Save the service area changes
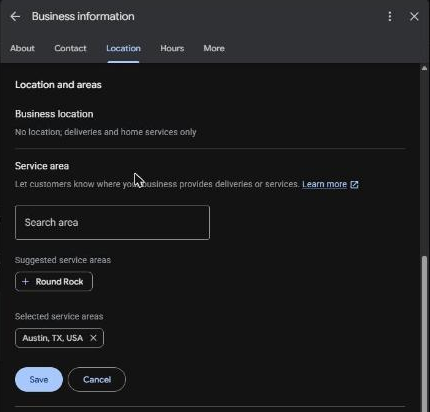Viewport: 430px width, 412px height. click(x=39, y=379)
